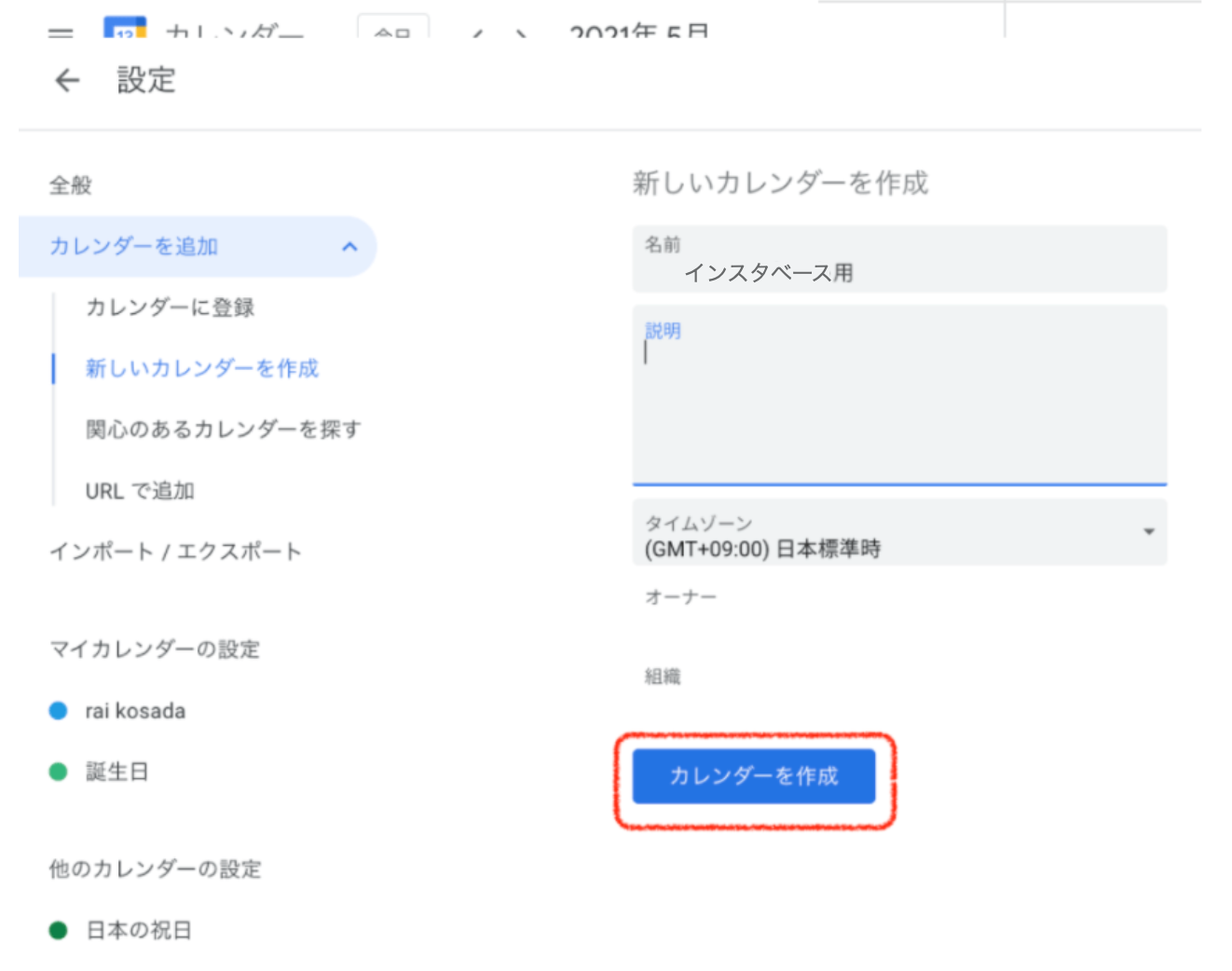1232x971 pixels.
Task: Open the 誕生日 calendar settings
Action: coord(116,772)
